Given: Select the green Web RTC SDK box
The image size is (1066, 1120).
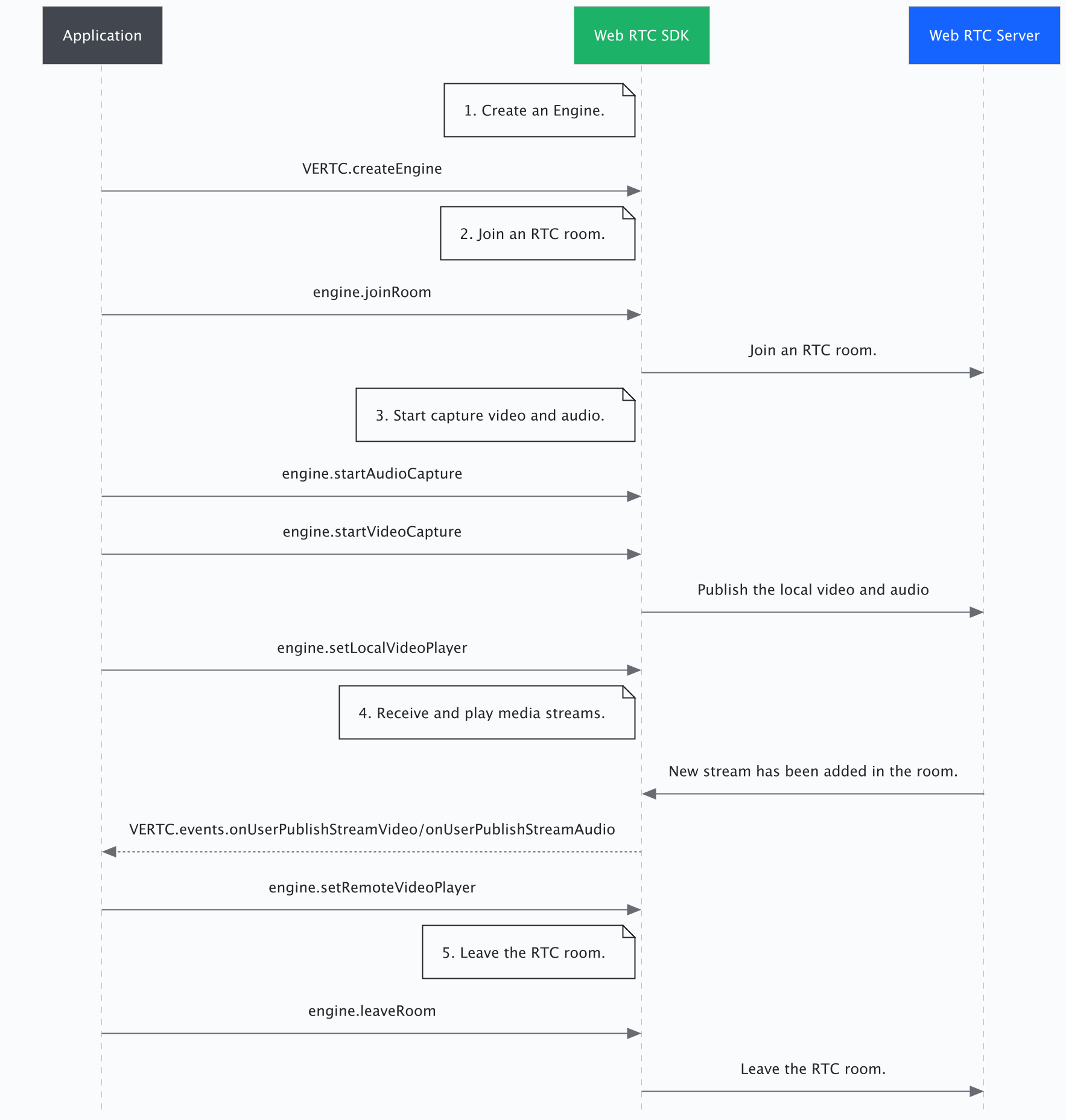Looking at the screenshot, I should (641, 36).
